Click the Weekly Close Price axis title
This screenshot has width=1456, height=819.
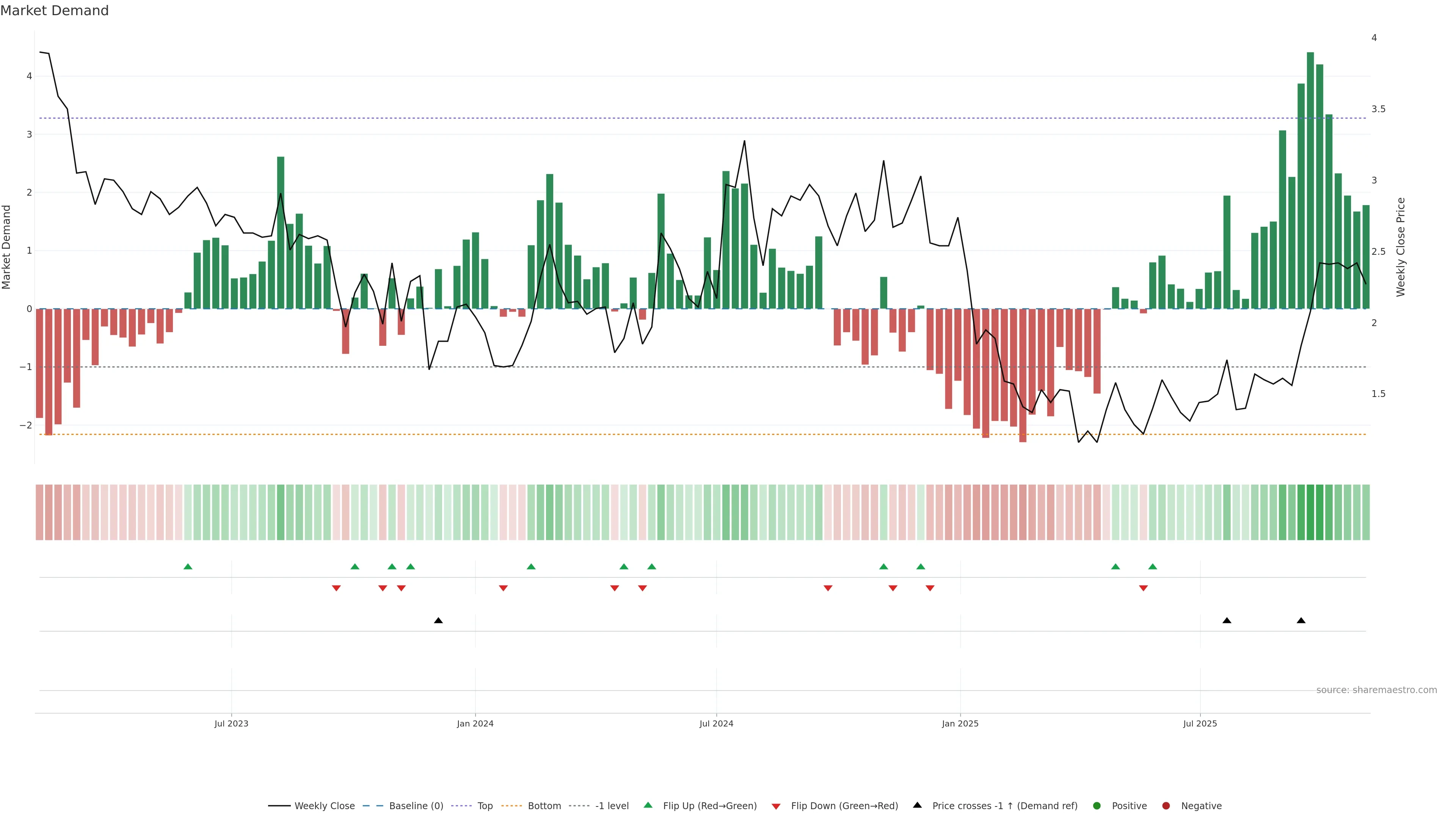coord(1400,247)
